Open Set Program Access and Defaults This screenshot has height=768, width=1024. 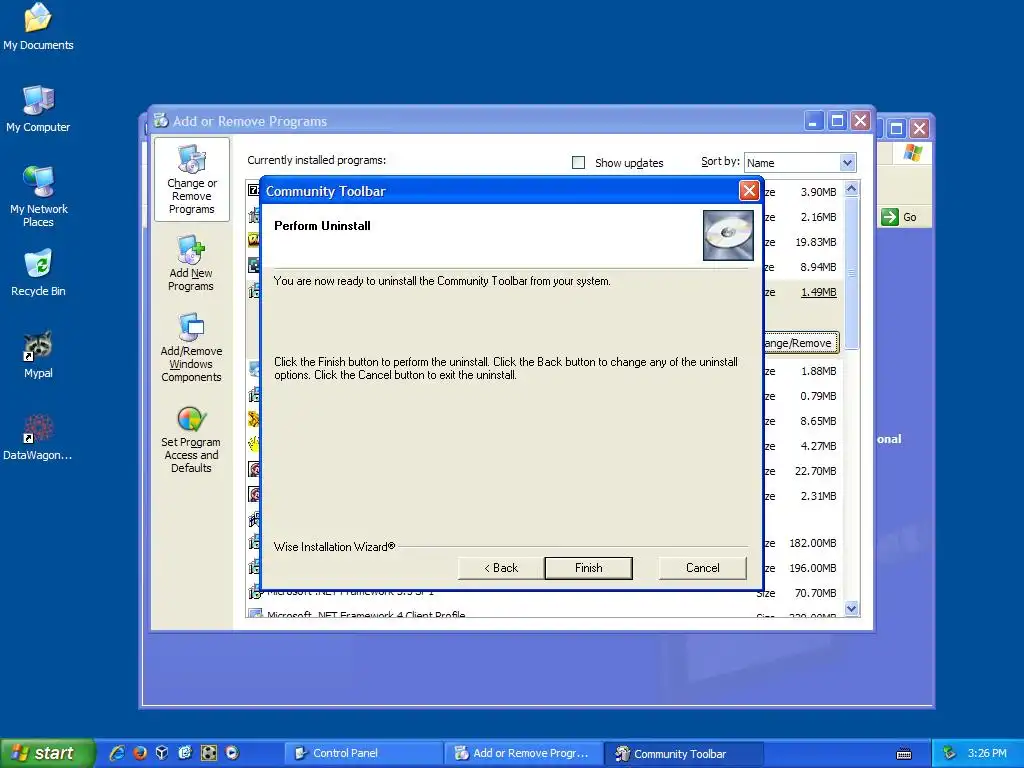[x=191, y=440]
